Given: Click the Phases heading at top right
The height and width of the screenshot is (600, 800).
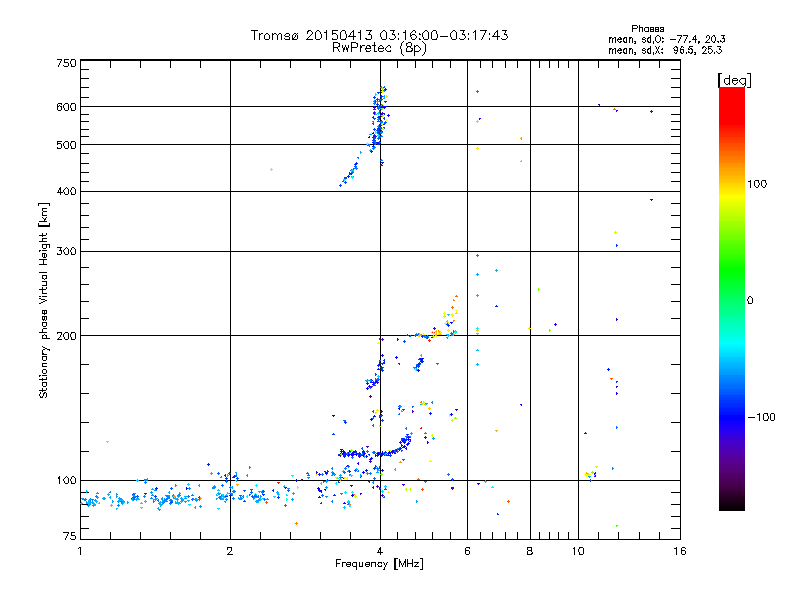Looking at the screenshot, I should [x=647, y=29].
